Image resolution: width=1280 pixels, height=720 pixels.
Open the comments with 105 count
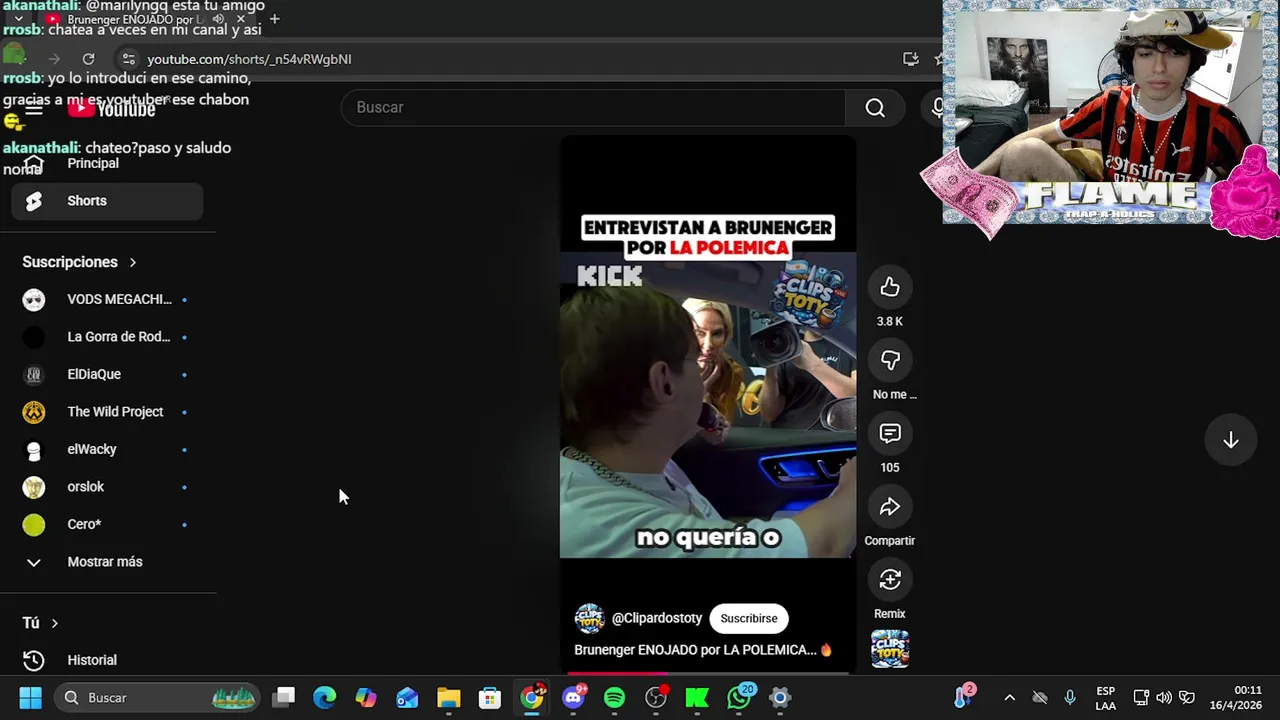click(890, 434)
